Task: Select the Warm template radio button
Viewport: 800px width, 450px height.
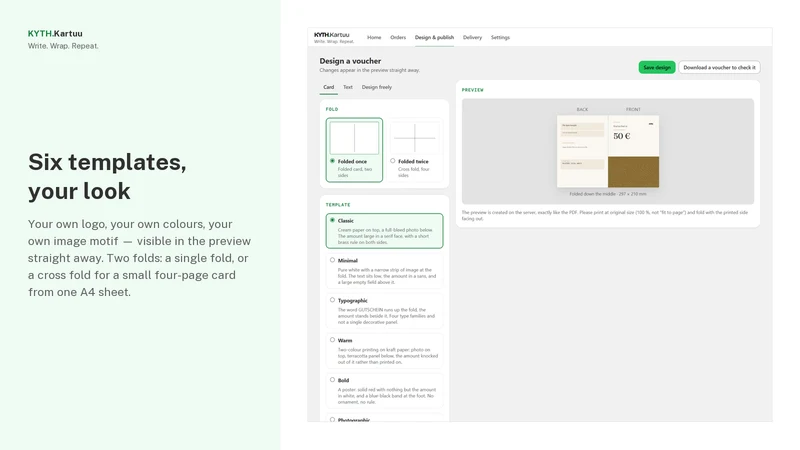Action: [x=332, y=340]
